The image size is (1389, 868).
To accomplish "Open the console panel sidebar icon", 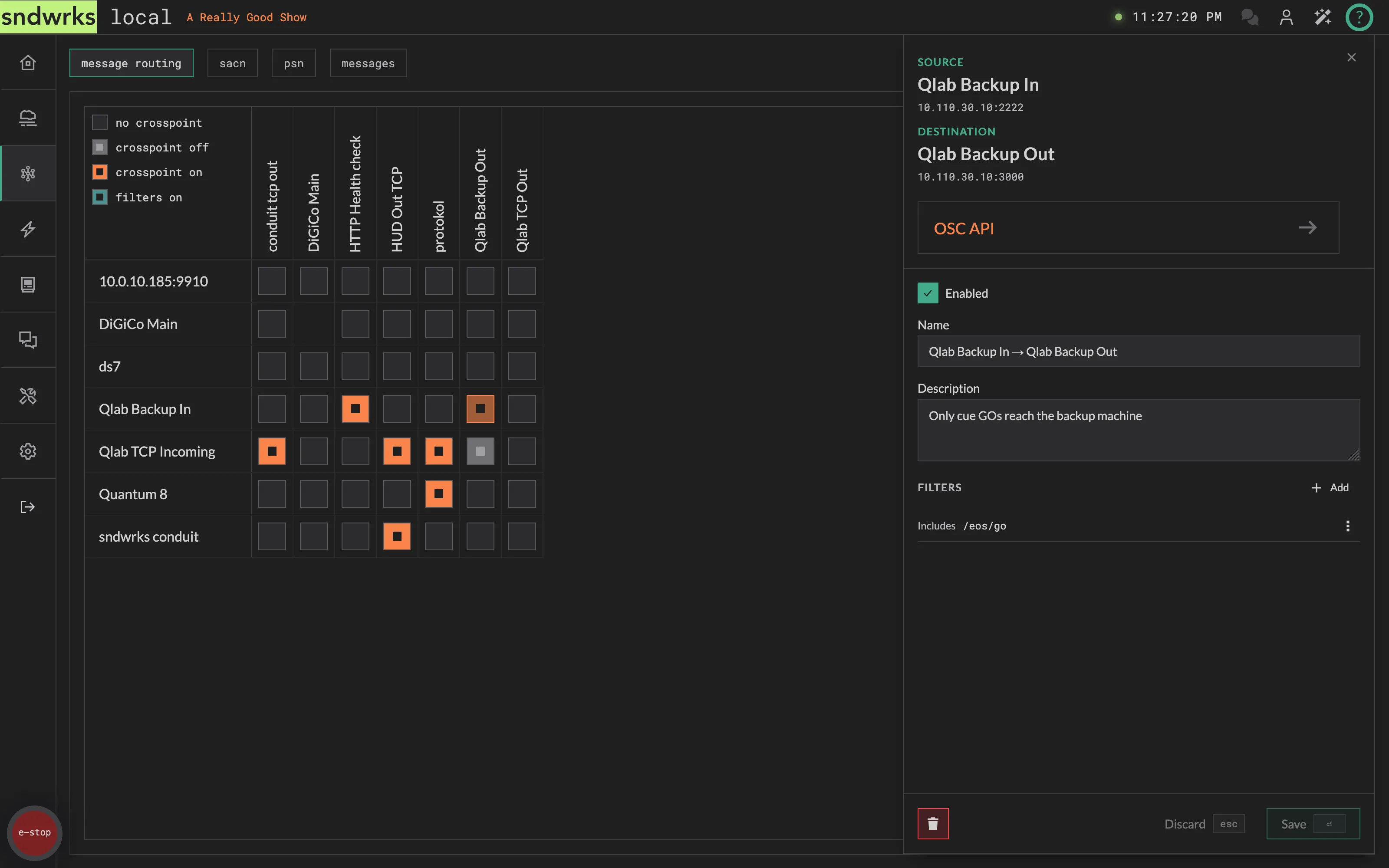I will (27, 284).
